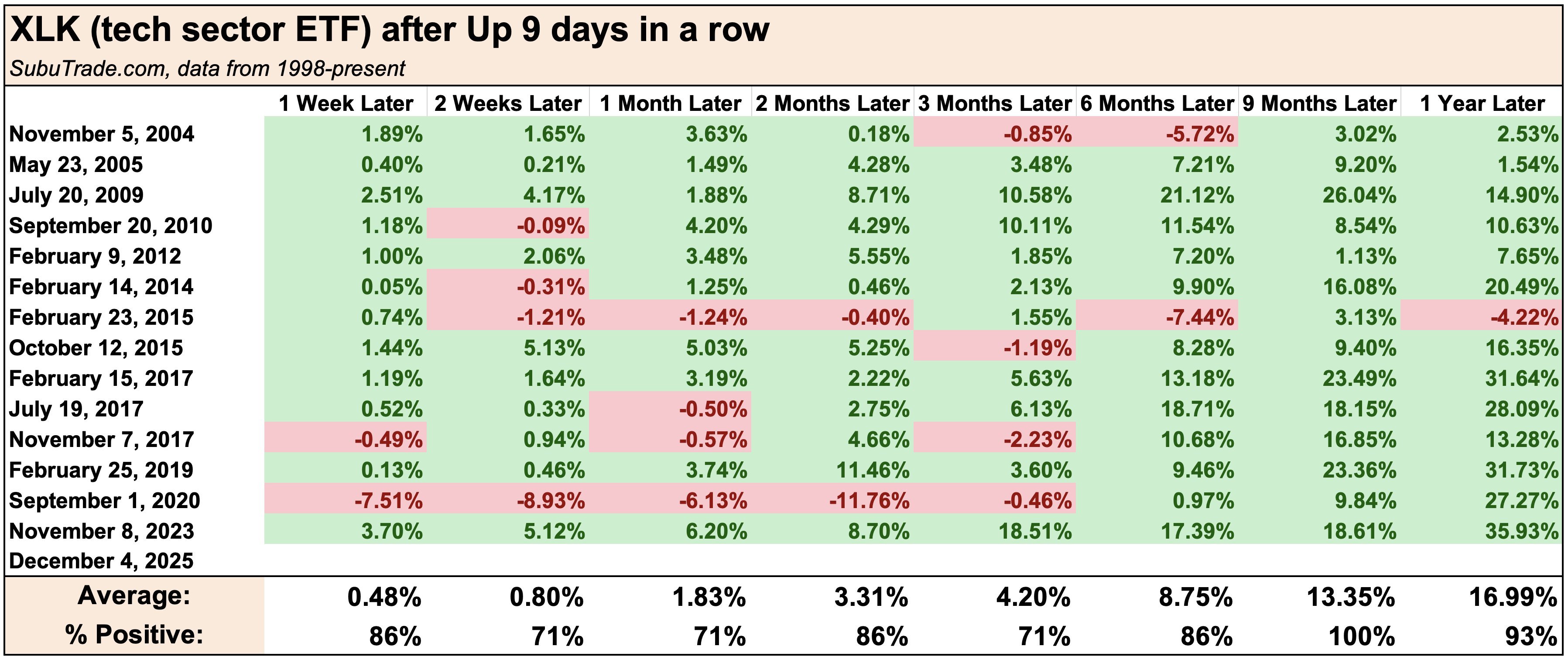Image resolution: width=1568 pixels, height=660 pixels.
Task: Click the '1 Month Later' header
Action: [670, 103]
